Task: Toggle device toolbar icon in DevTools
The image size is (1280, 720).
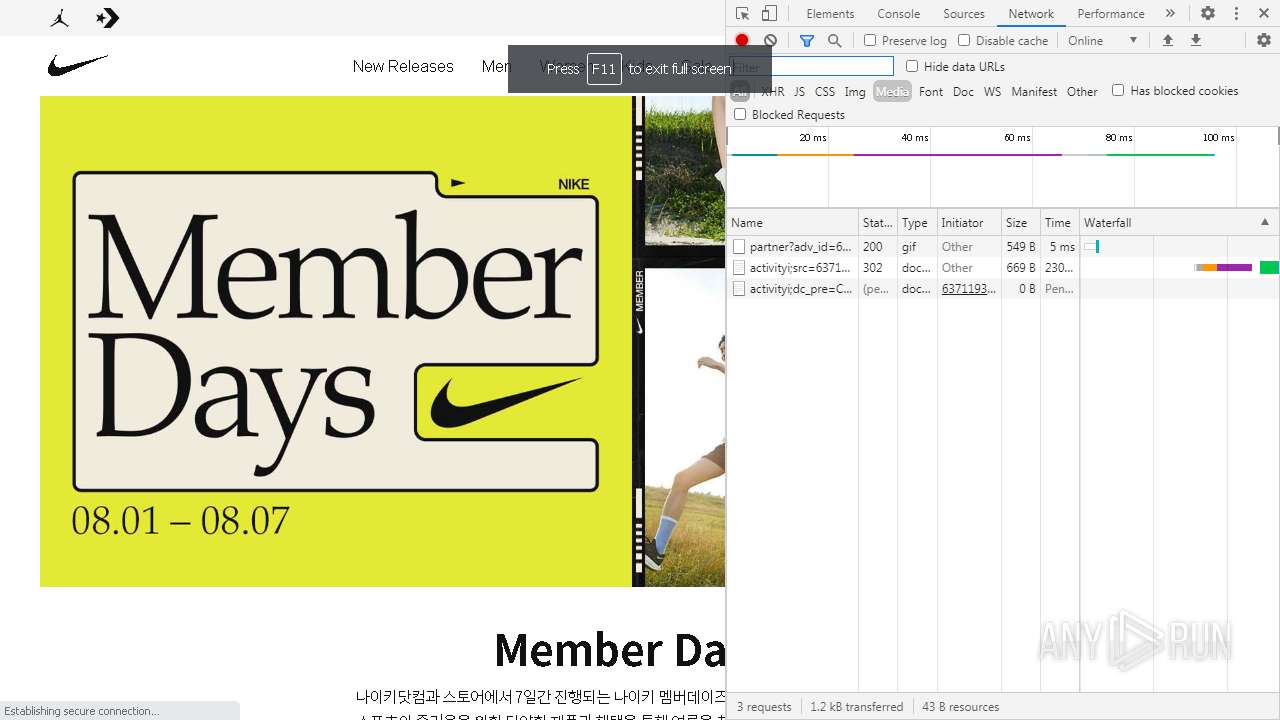Action: pyautogui.click(x=769, y=13)
